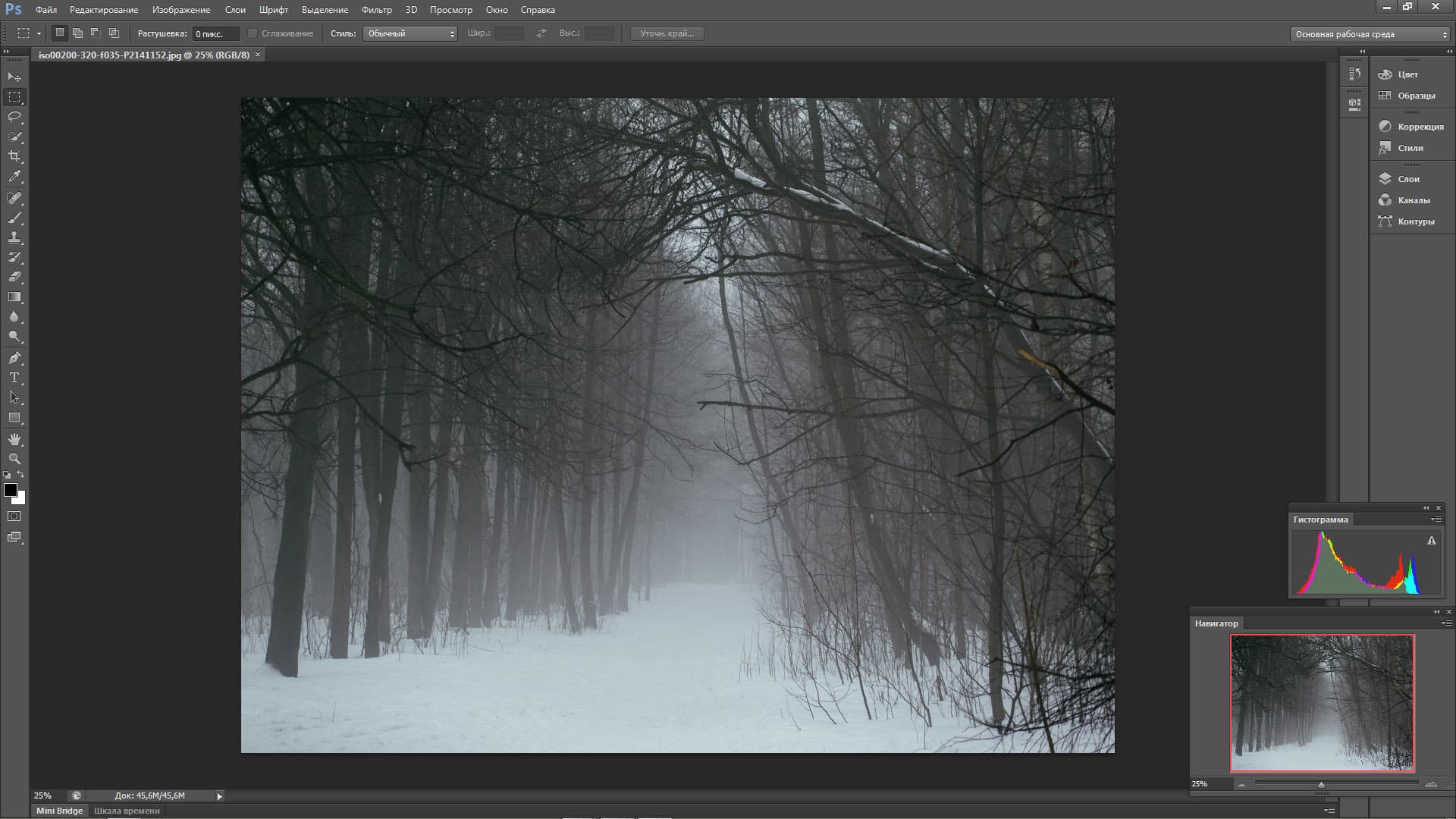Screen dimensions: 1456x819
Task: Select the Pen tool
Action: click(14, 358)
